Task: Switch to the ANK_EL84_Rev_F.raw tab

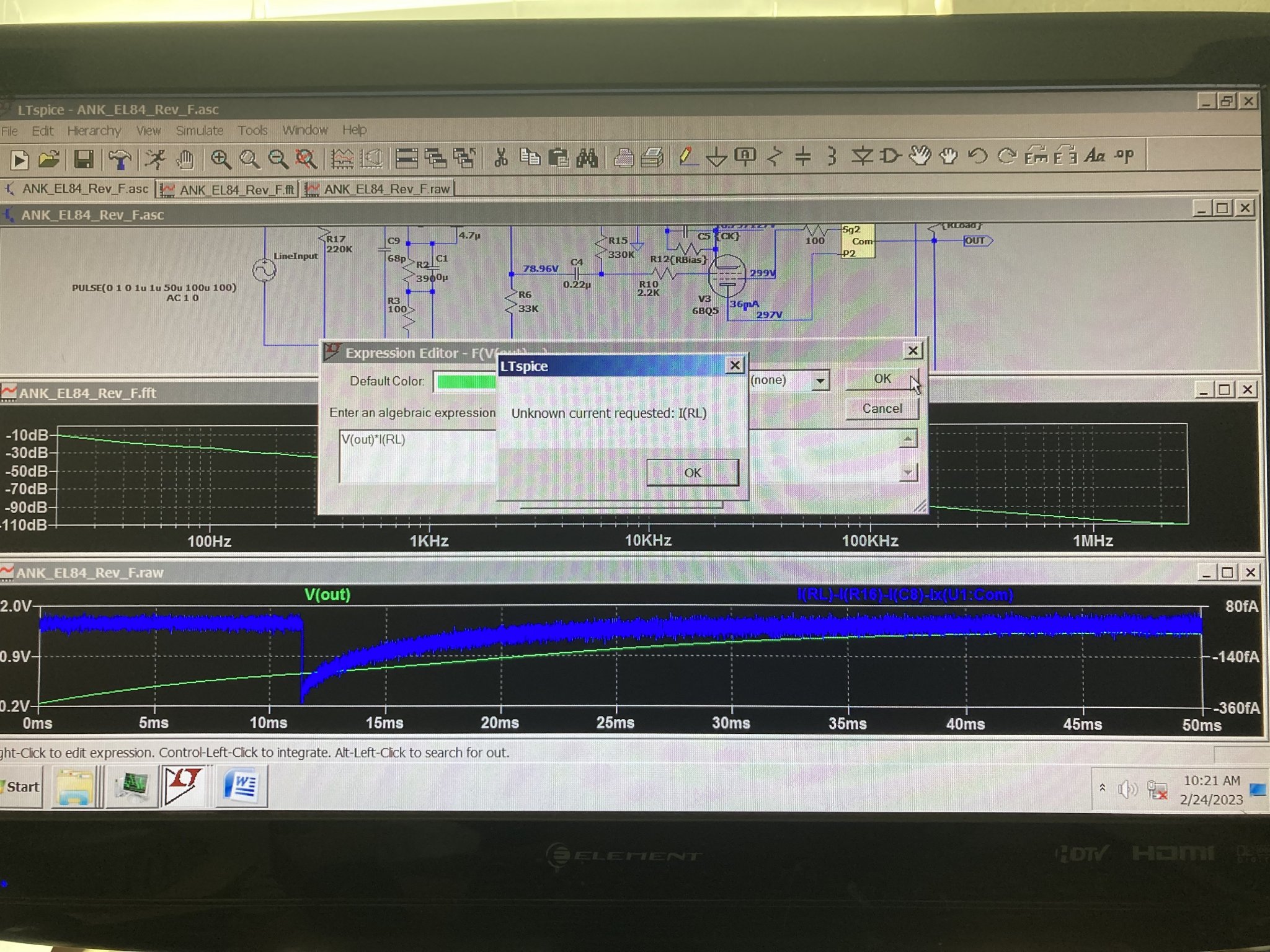Action: point(378,189)
